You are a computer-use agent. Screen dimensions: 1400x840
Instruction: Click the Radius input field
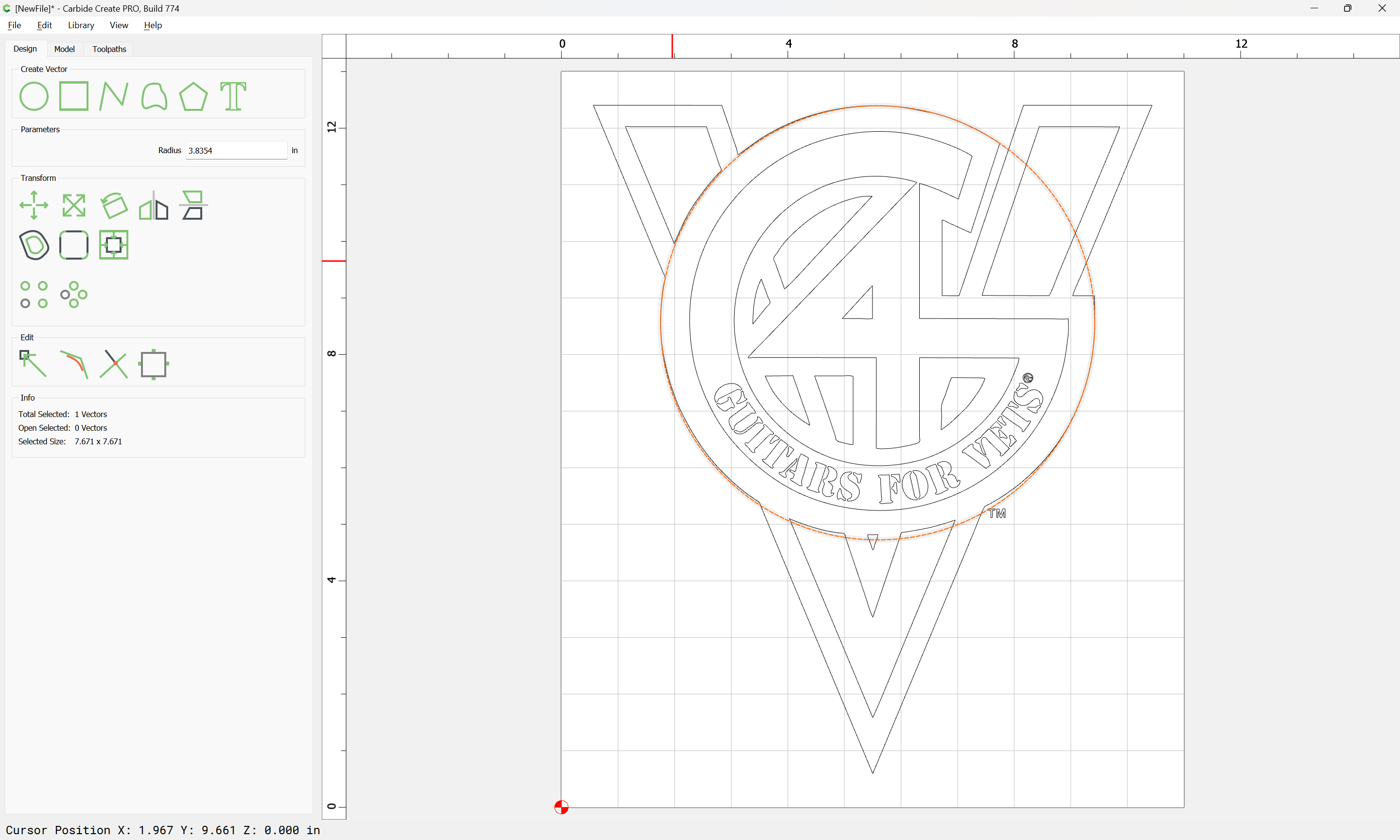coord(236,151)
